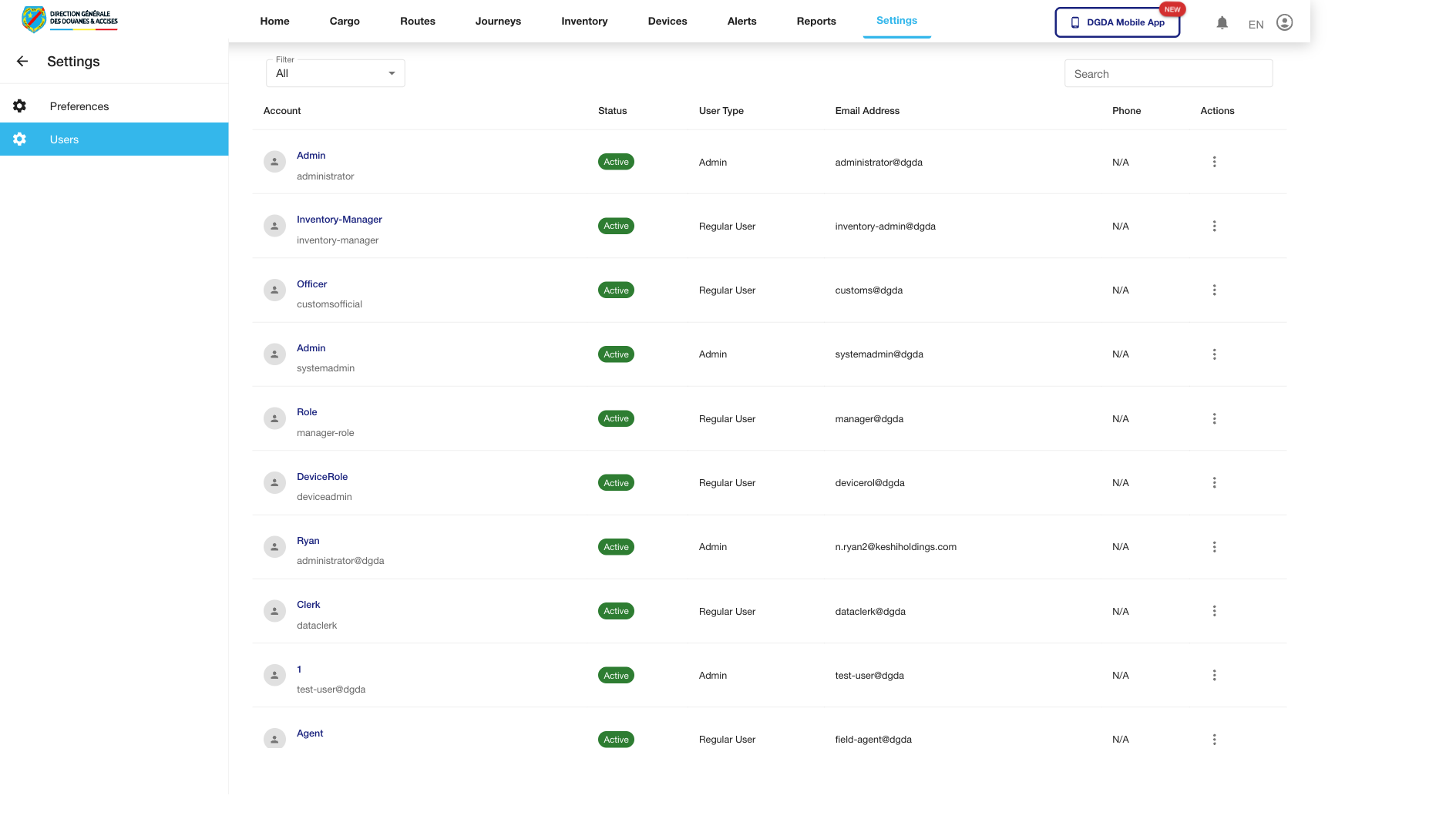Switch to the Reports tab
This screenshot has width=1456, height=839.
pyautogui.click(x=815, y=21)
